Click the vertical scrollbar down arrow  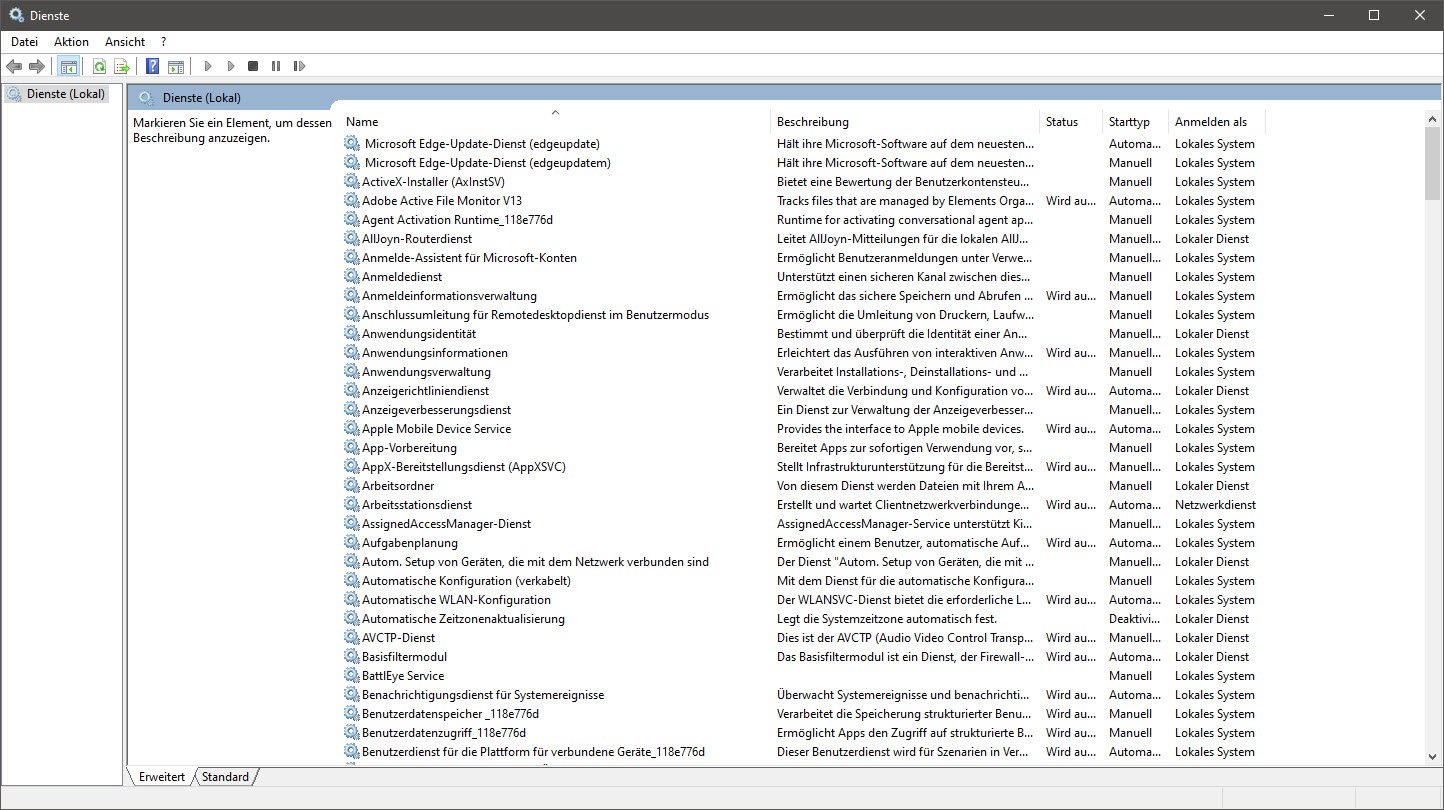pos(1433,757)
